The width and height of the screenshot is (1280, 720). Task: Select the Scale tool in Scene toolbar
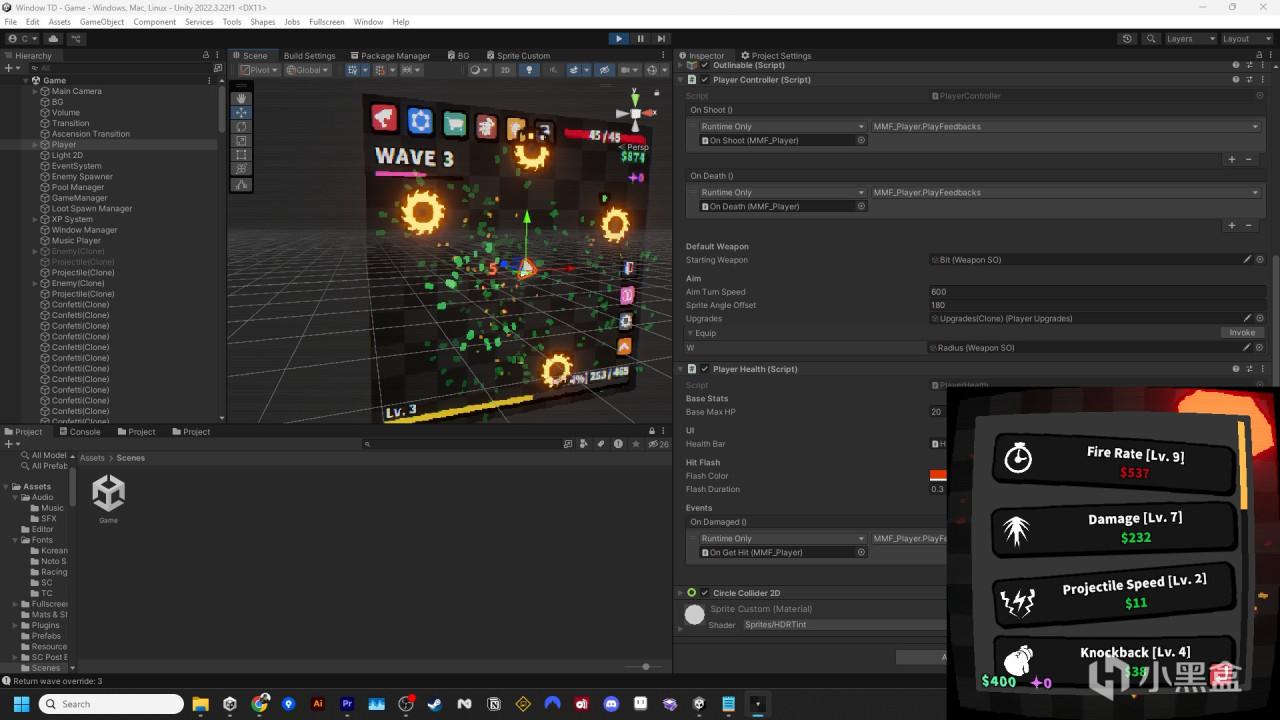point(241,141)
